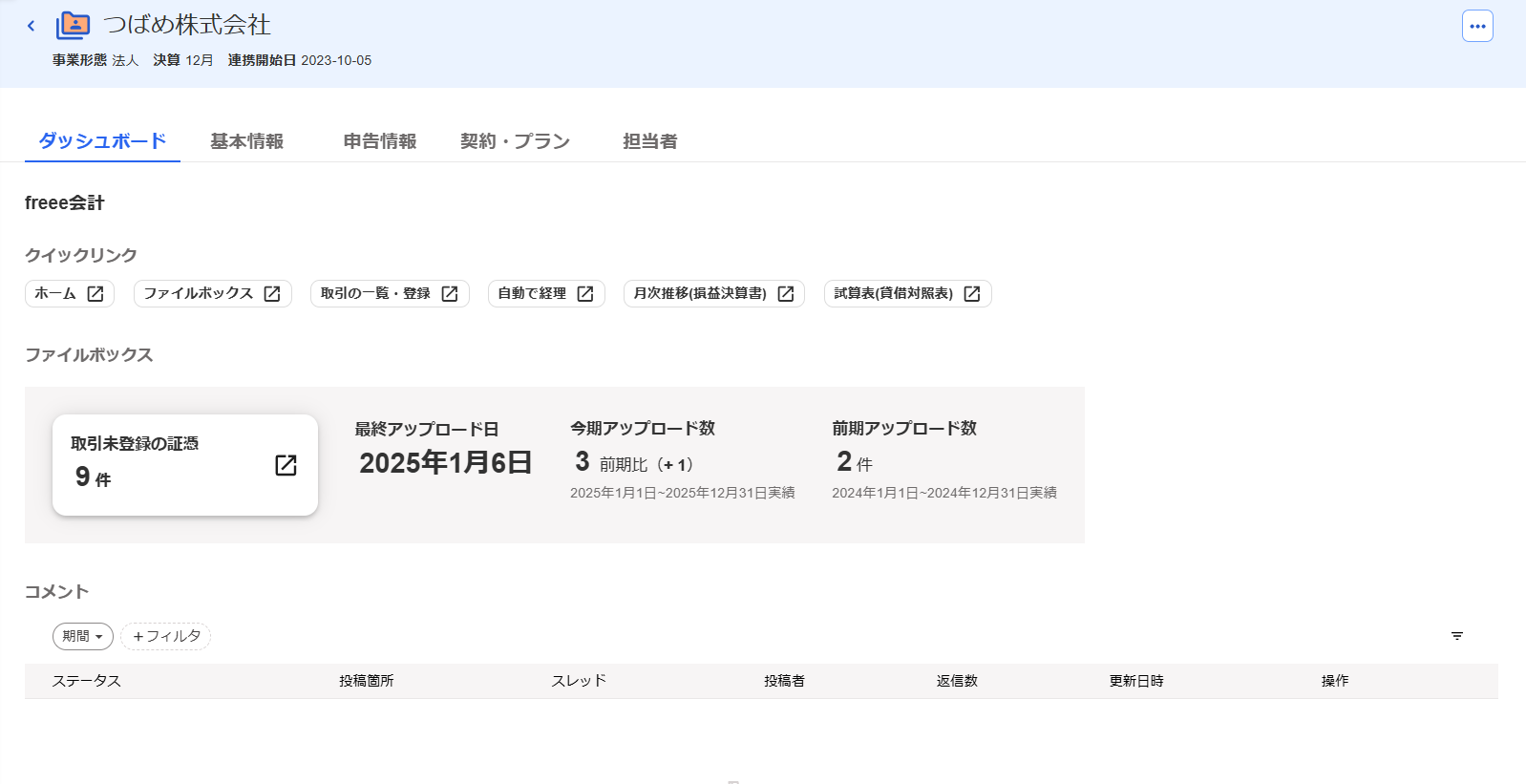Add a filter with +フィルタ

click(166, 636)
